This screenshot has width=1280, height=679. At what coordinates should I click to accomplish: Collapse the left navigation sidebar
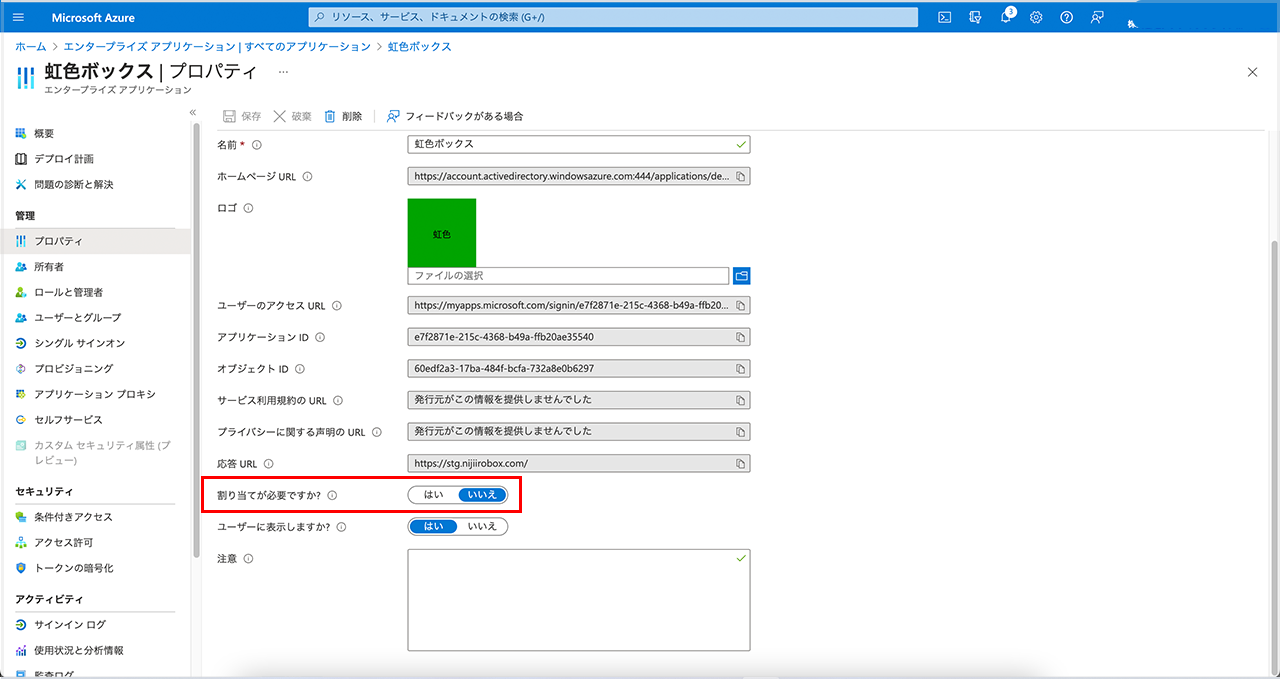192,112
